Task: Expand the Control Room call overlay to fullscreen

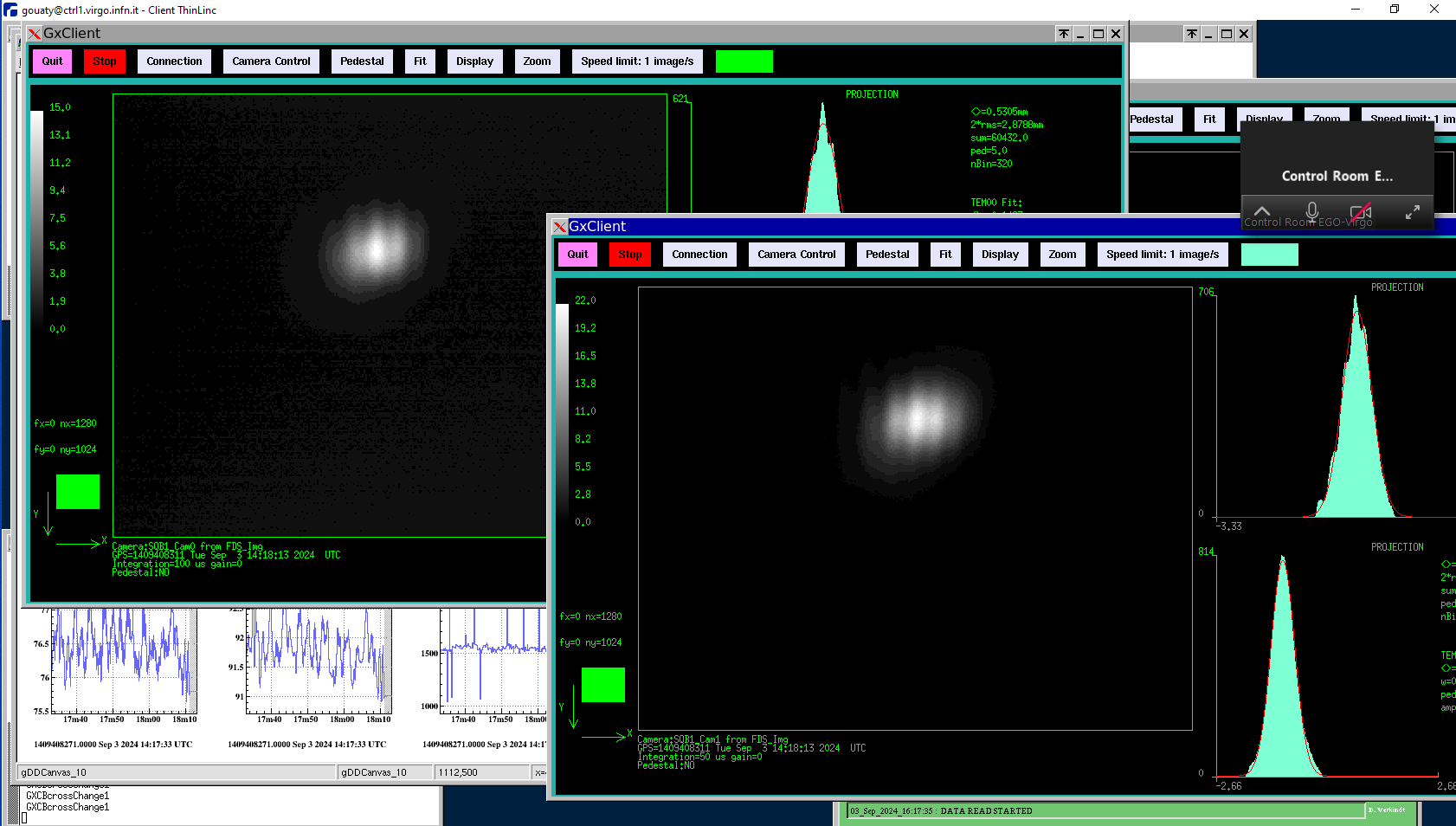Action: click(1412, 211)
